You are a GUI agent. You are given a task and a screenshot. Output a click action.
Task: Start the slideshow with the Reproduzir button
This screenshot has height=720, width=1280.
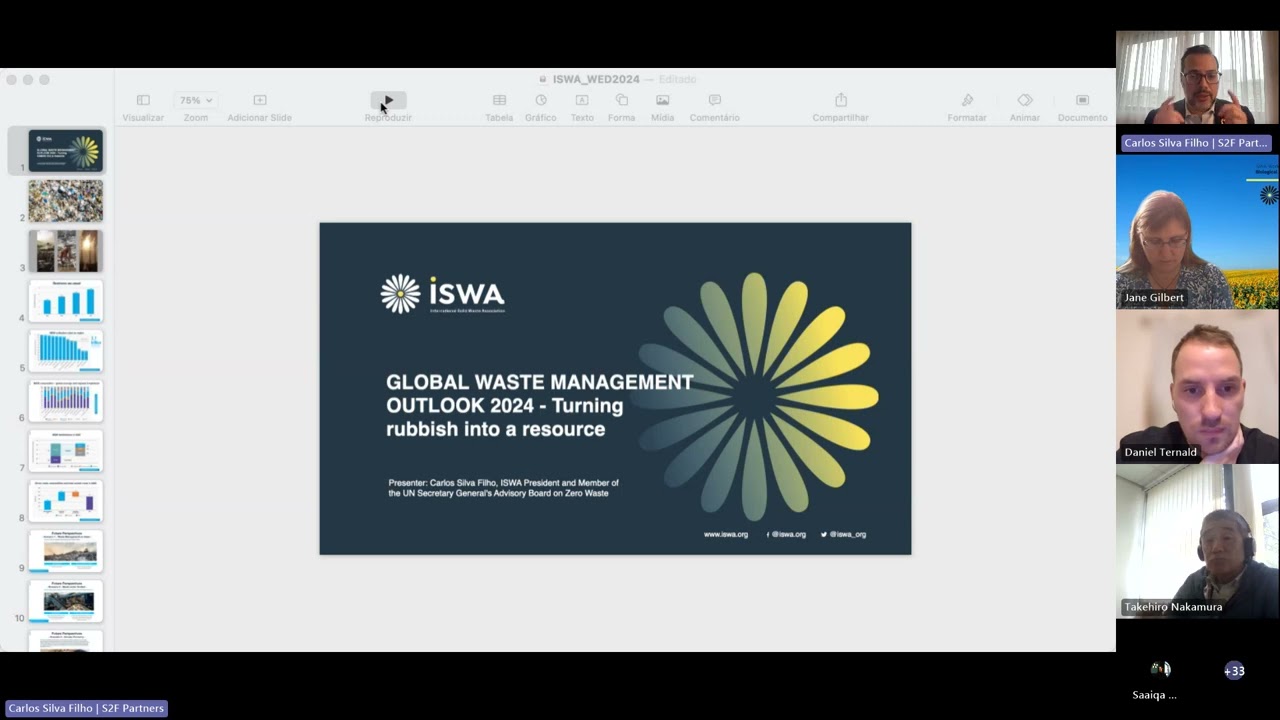[x=388, y=101]
